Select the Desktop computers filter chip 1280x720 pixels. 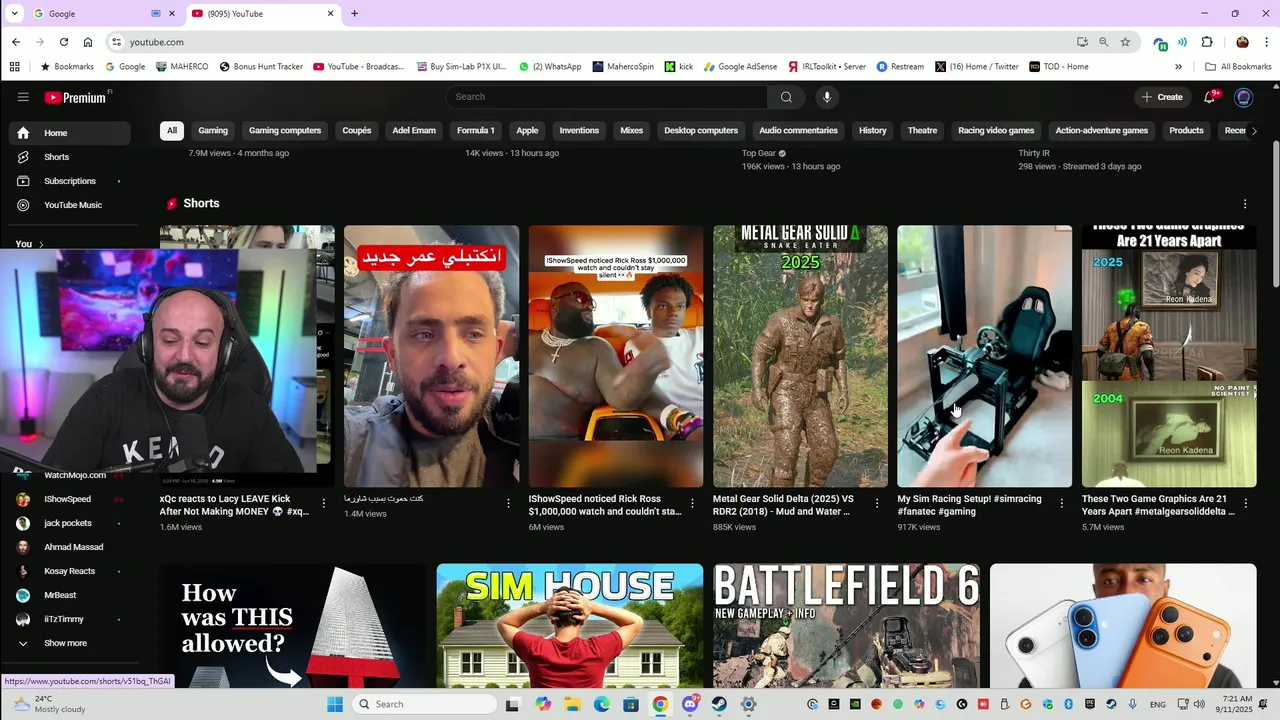701,130
